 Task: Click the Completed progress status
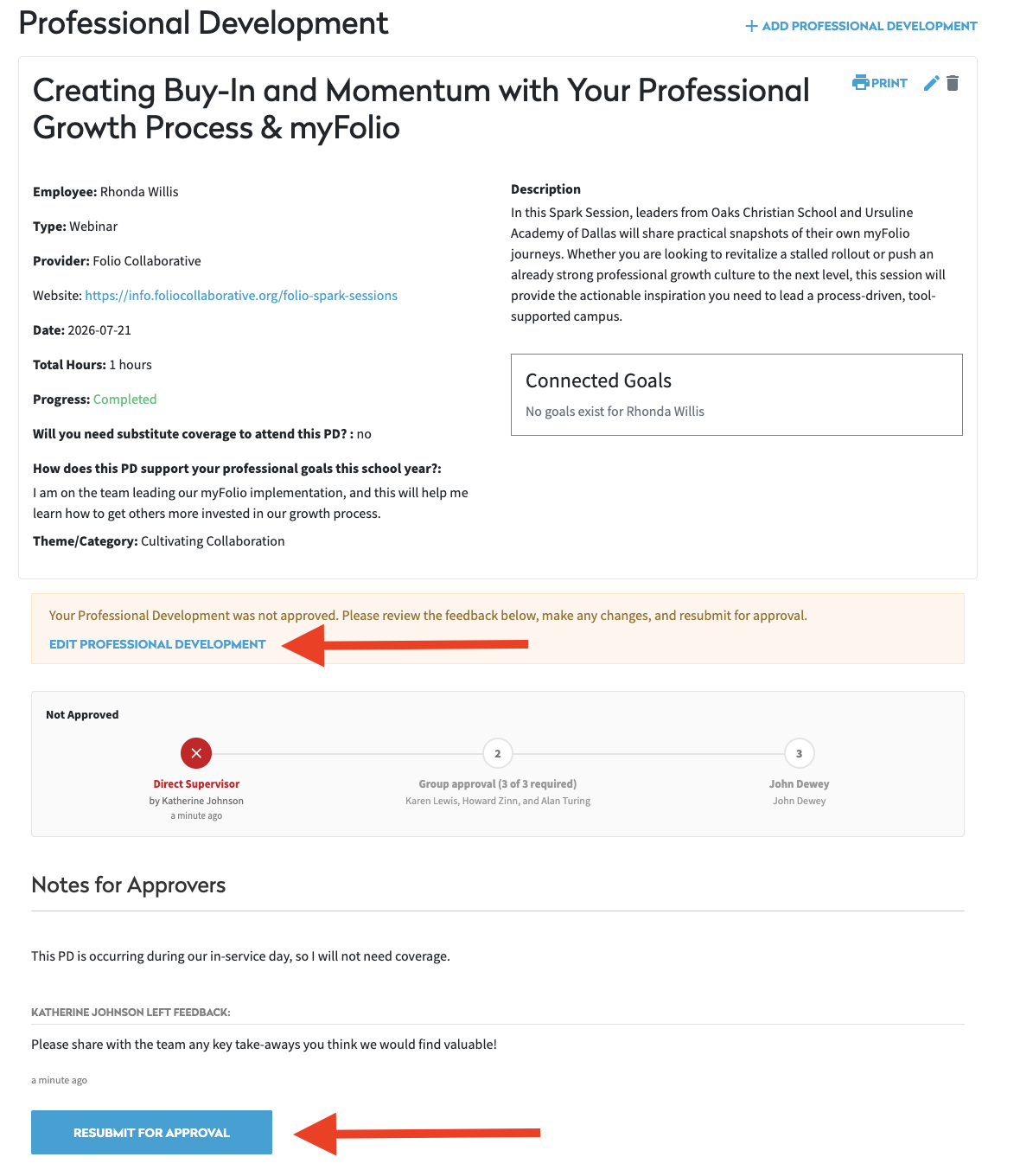[124, 399]
